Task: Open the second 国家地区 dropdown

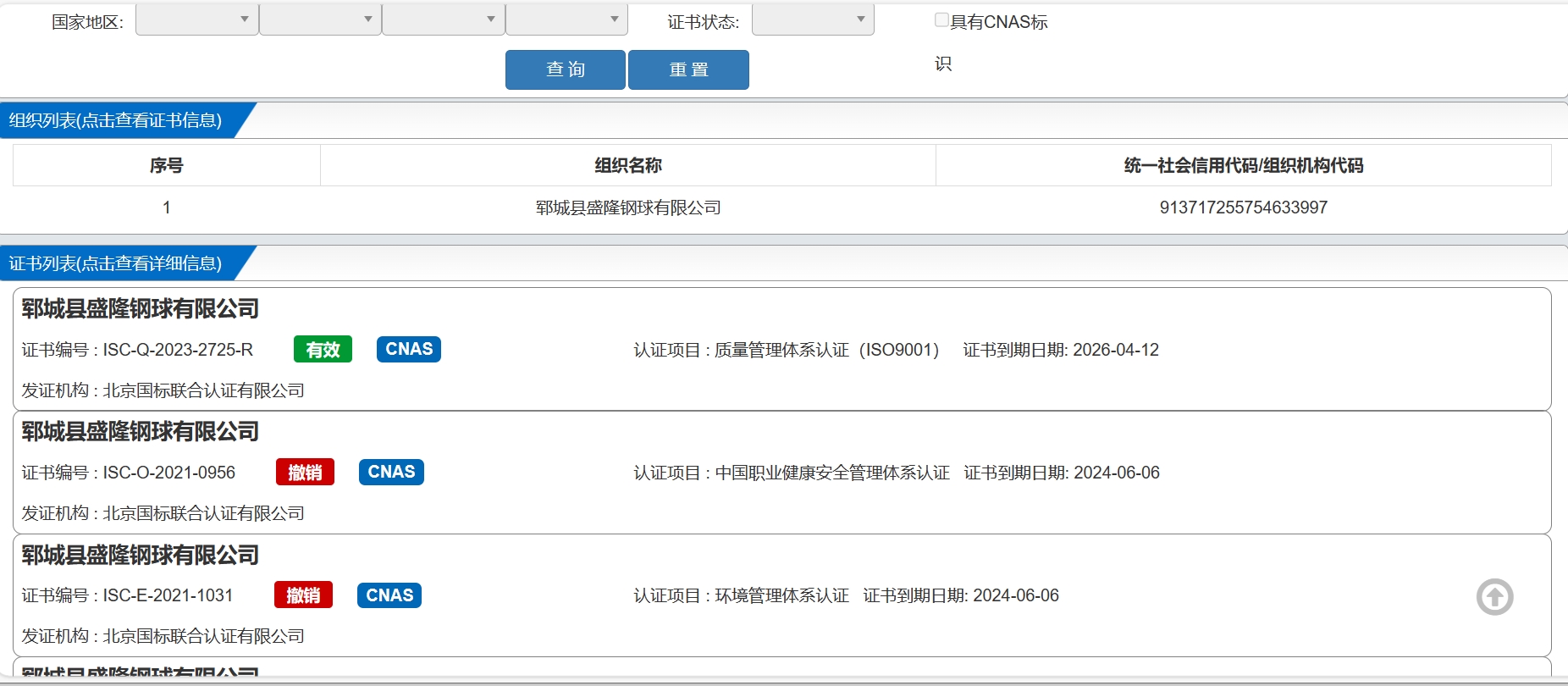Action: 320,19
